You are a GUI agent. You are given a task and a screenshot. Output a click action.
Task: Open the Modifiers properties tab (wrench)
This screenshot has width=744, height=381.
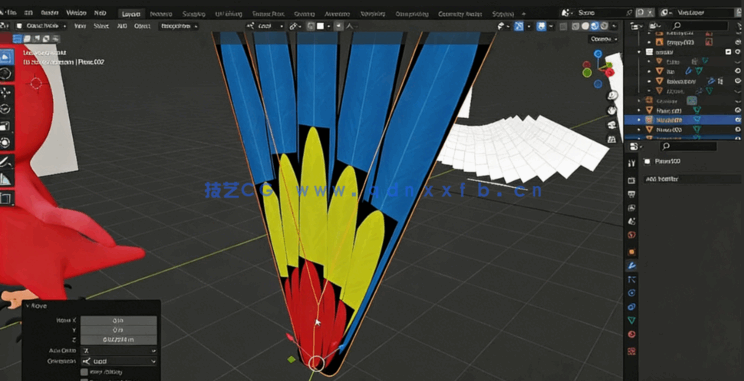(632, 265)
